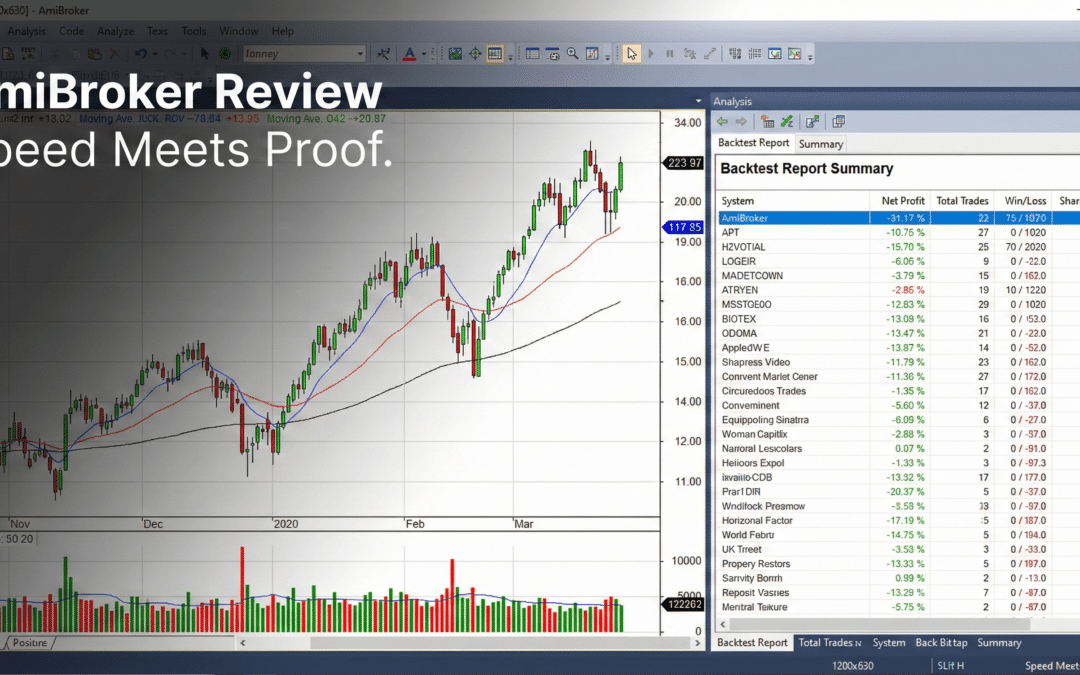Viewport: 1080px width, 675px height.
Task: Select the H2VOTIAL system row
Action: click(898, 247)
